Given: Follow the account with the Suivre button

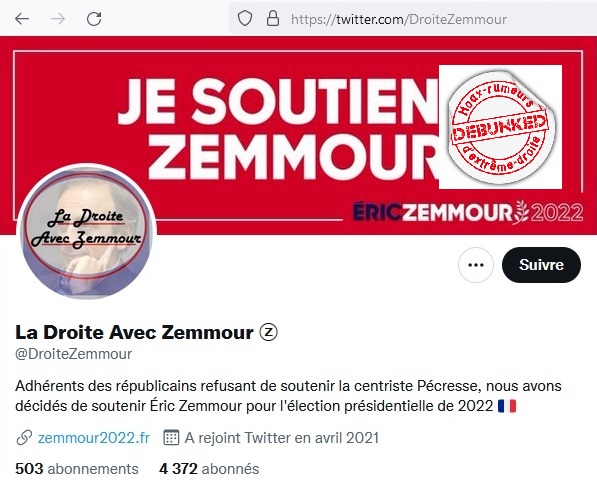Looking at the screenshot, I should coord(541,265).
